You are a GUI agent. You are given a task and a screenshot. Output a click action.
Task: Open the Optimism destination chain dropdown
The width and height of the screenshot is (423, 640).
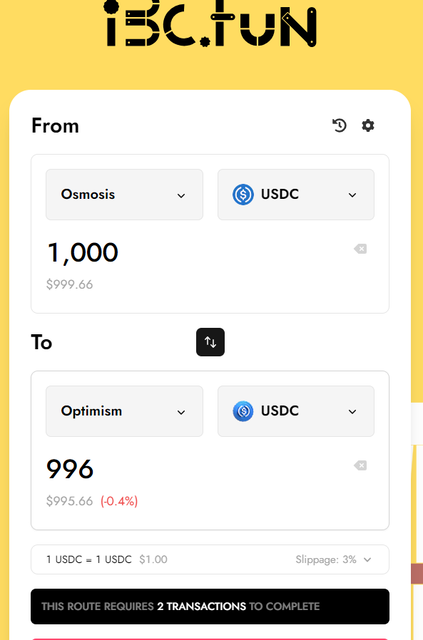click(124, 411)
